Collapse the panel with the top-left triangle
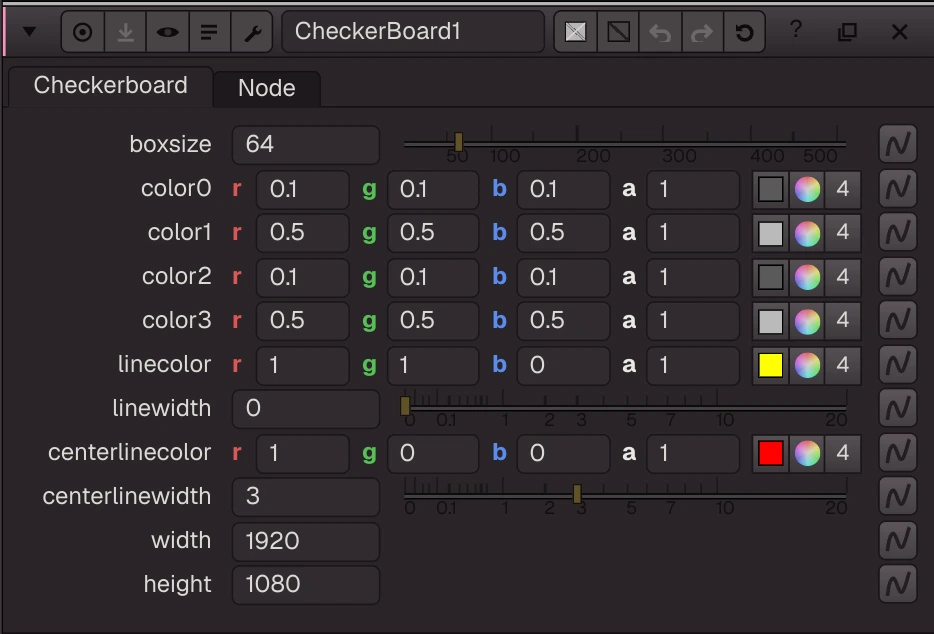 pos(29,32)
